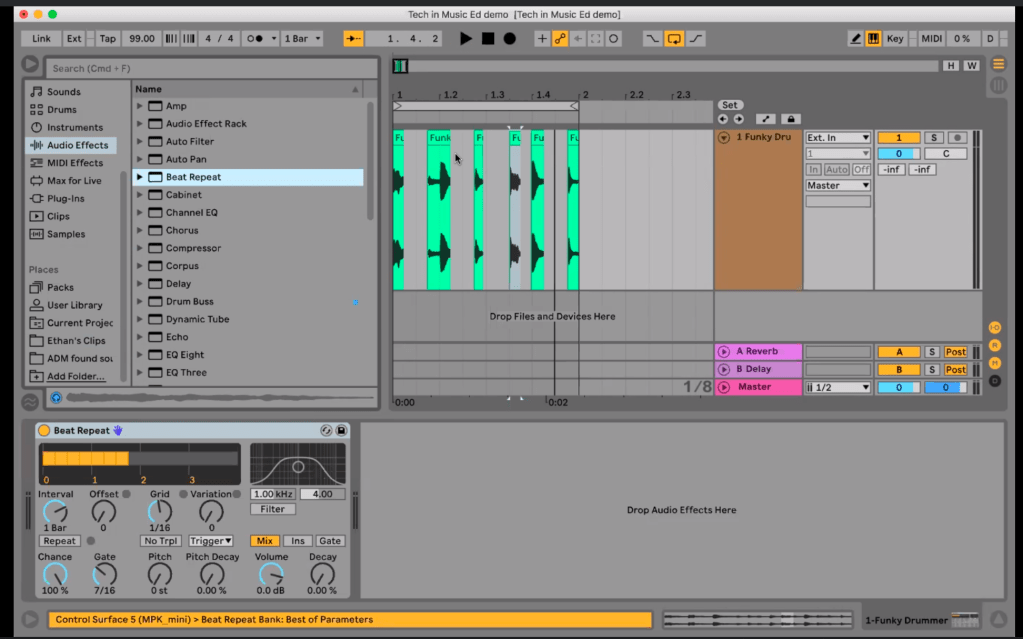The height and width of the screenshot is (639, 1023).
Task: Solo the 1 Funky Drummer track
Action: click(x=932, y=138)
